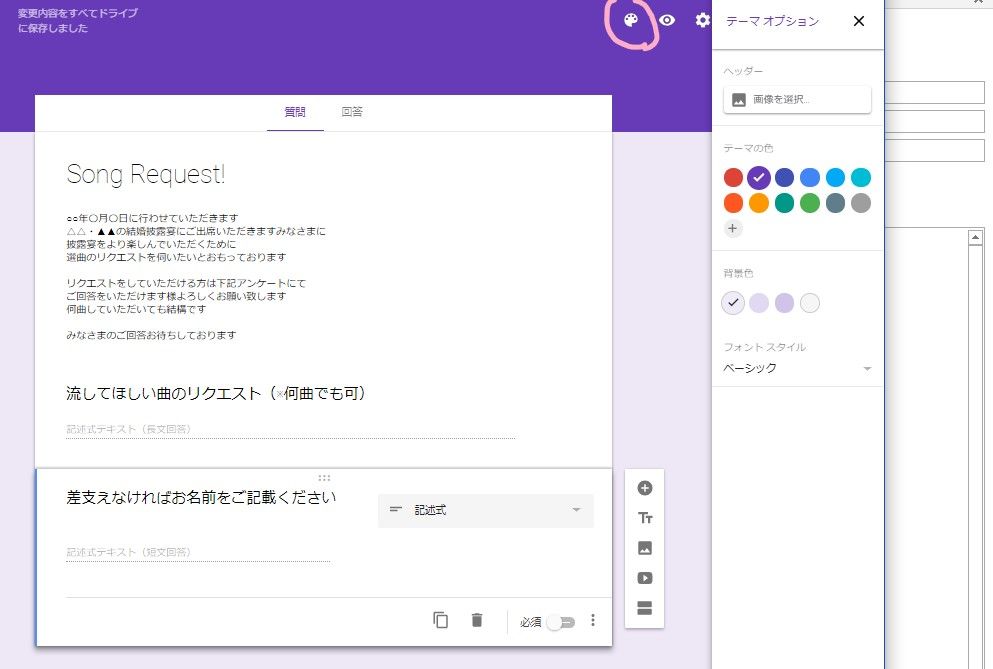The width and height of the screenshot is (993, 669).
Task: Insert an image from side toolbar
Action: (x=645, y=548)
